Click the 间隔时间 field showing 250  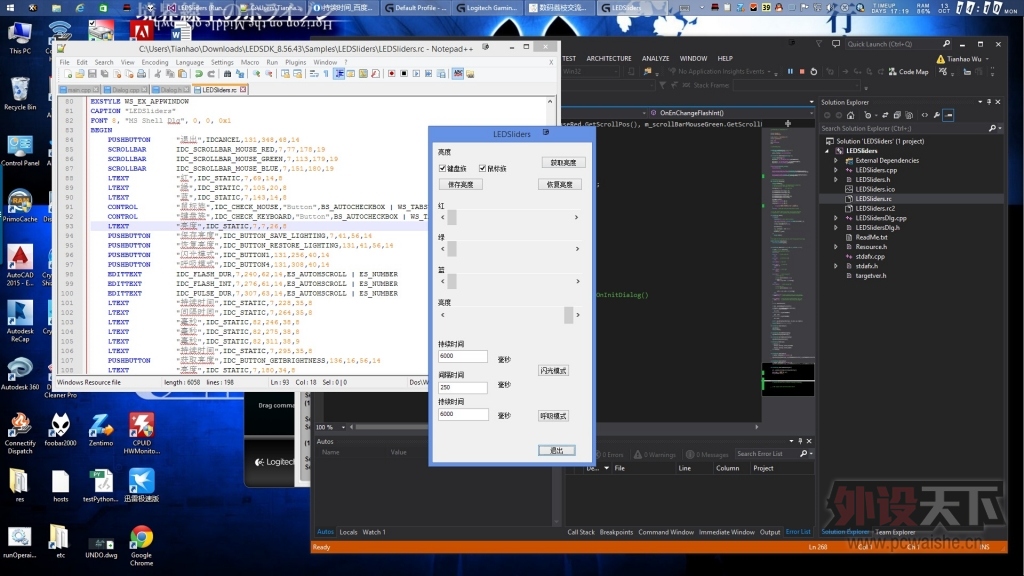pos(462,387)
